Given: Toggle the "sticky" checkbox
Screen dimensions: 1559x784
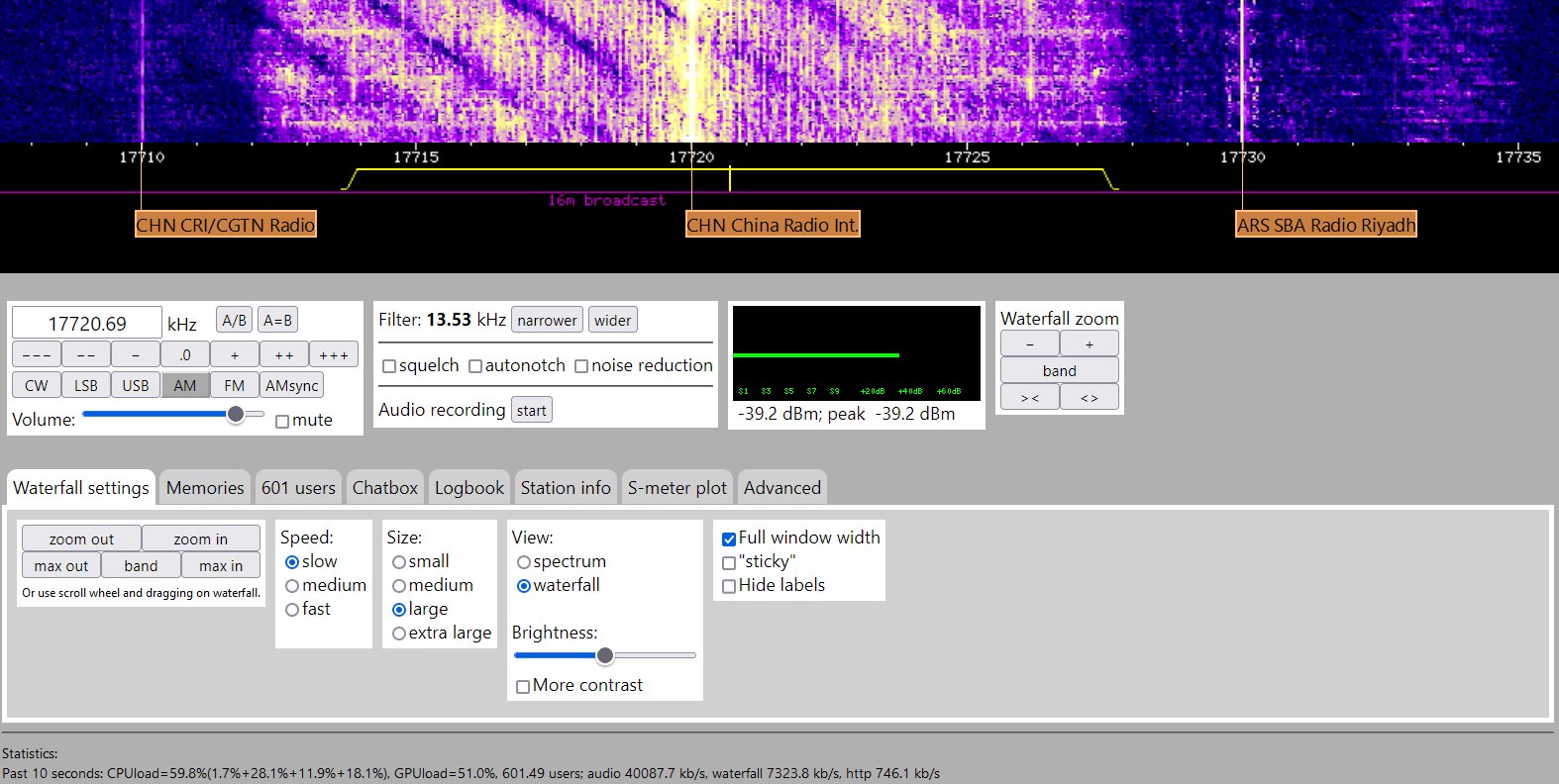Looking at the screenshot, I should pyautogui.click(x=729, y=563).
